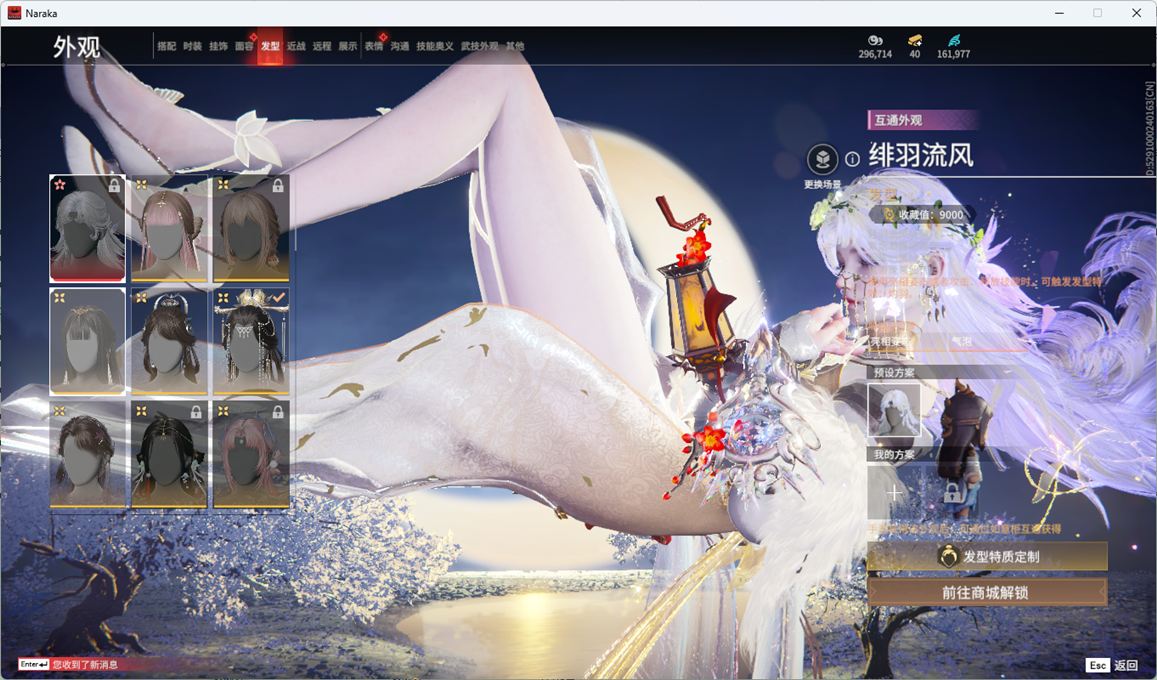The image size is (1157, 680).
Task: Click the 外观 page title
Action: click(76, 47)
